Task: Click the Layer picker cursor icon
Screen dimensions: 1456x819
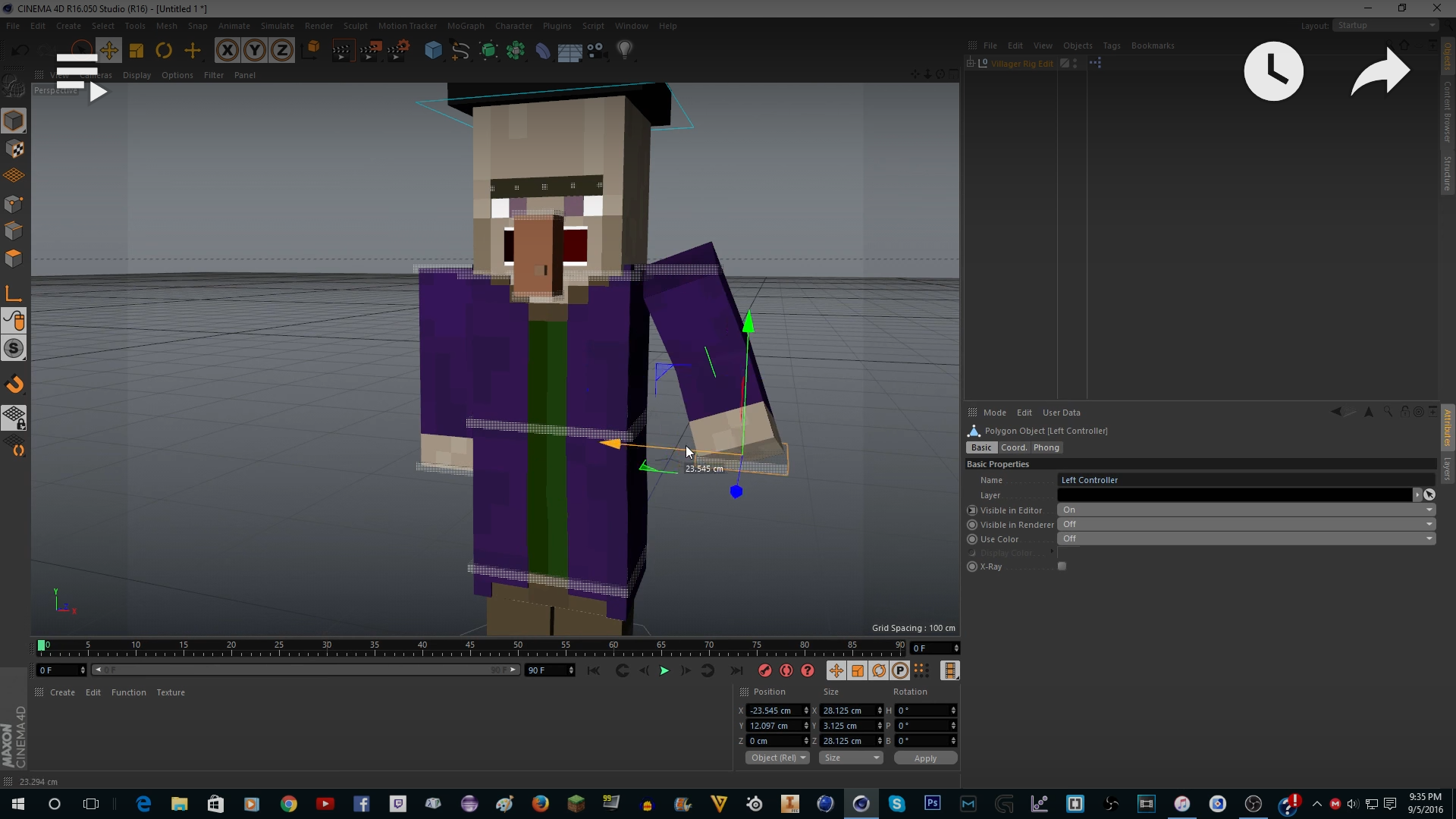Action: (x=1429, y=494)
